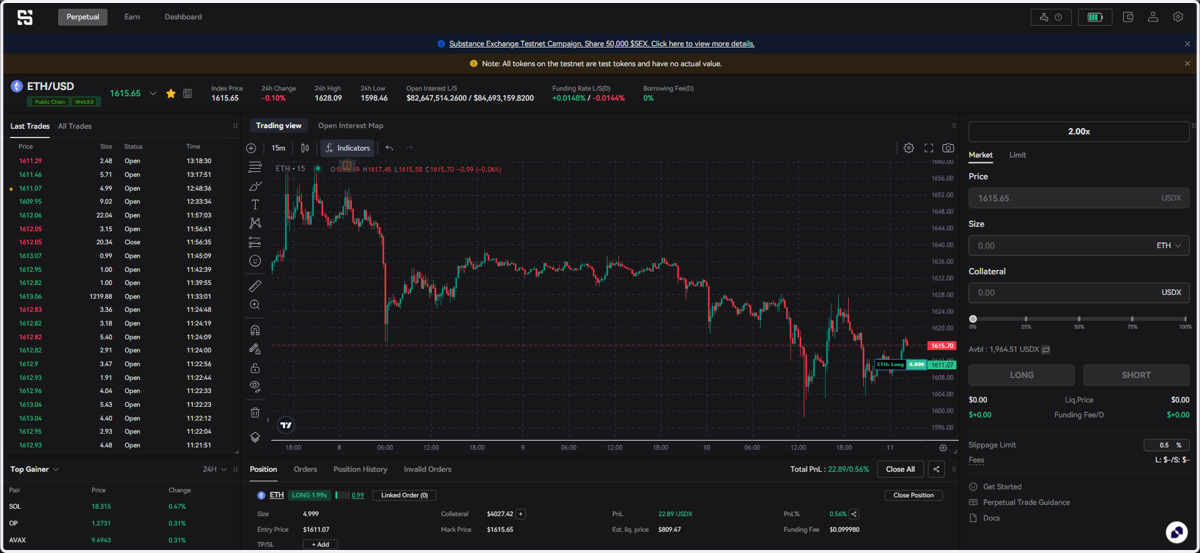
Task: Click the trash remove drawings icon
Action: pyautogui.click(x=255, y=412)
